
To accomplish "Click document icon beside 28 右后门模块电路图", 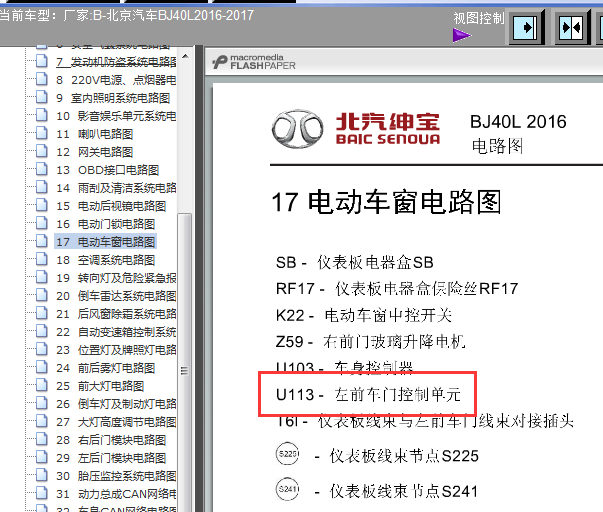I will pos(42,439).
